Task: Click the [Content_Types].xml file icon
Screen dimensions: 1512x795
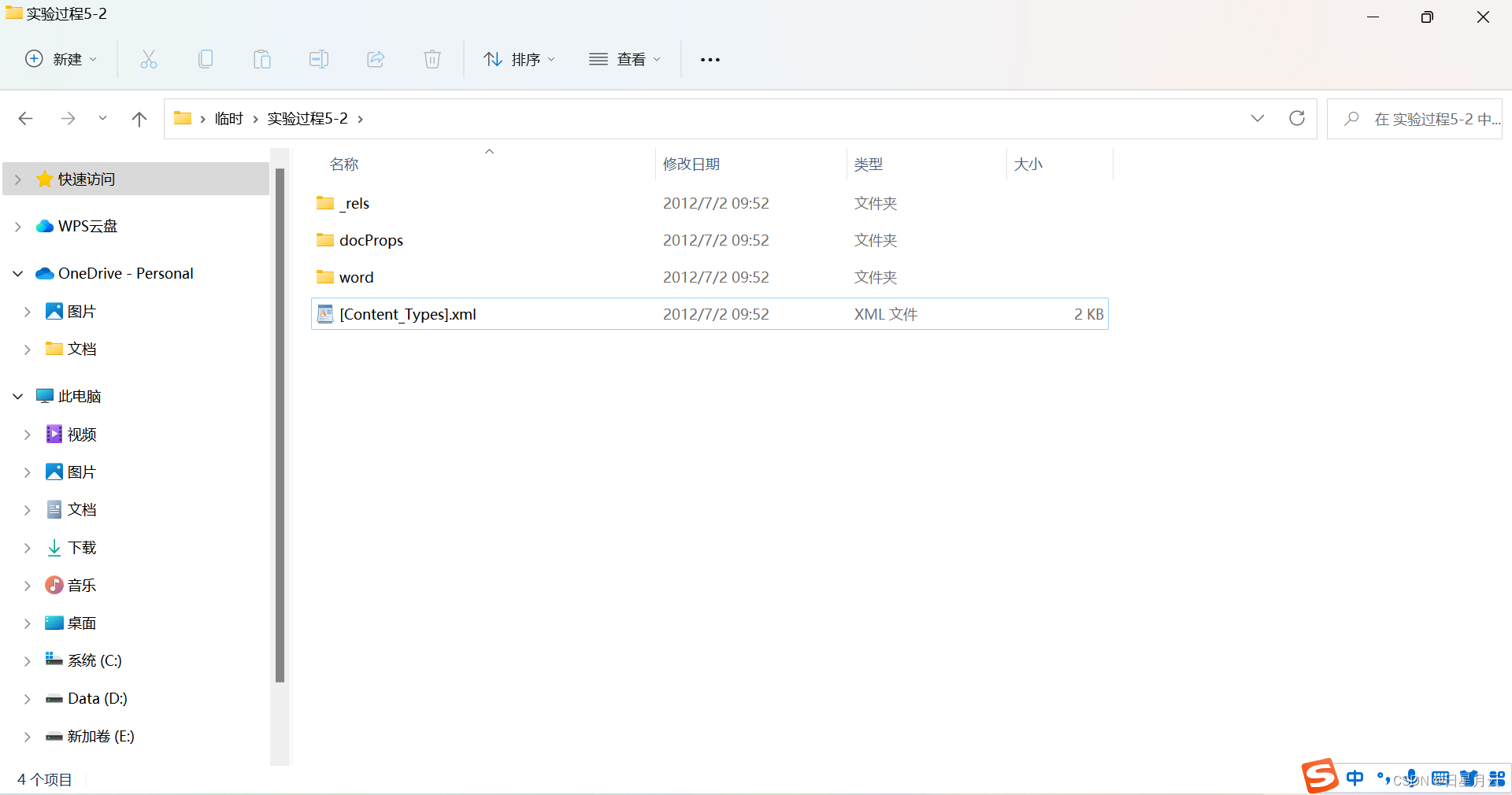Action: click(x=325, y=314)
